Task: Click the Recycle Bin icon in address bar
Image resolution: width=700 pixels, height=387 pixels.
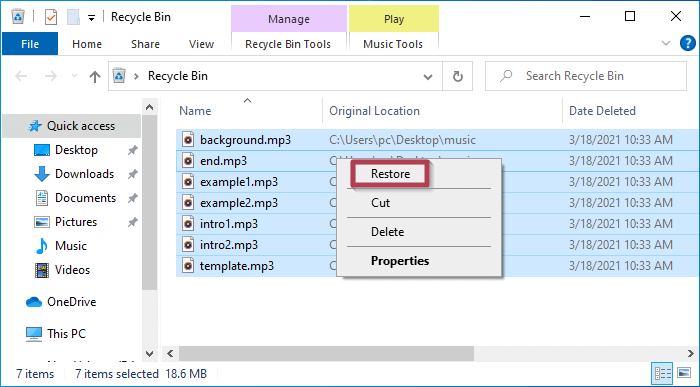Action: 119,76
